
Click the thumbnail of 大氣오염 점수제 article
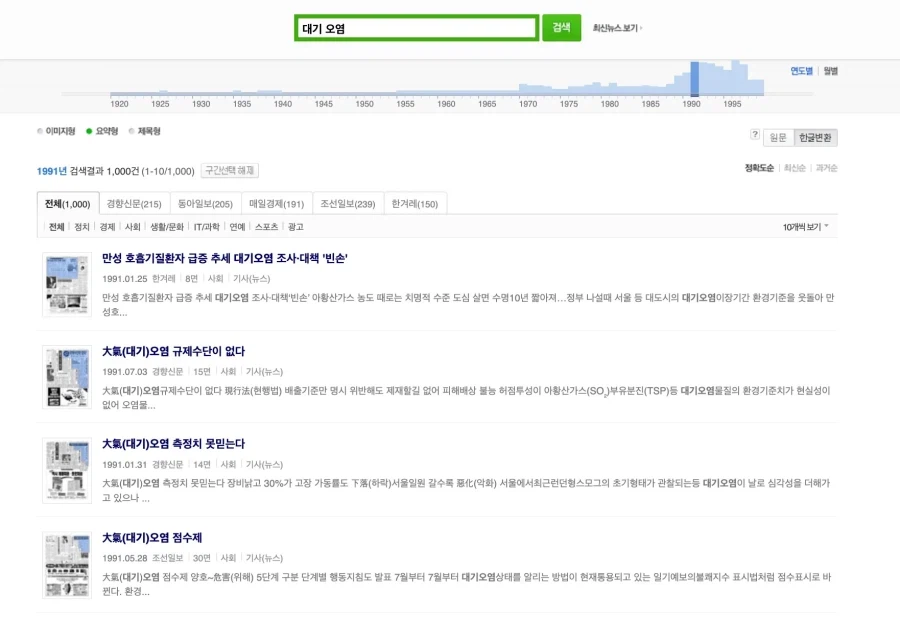66,563
